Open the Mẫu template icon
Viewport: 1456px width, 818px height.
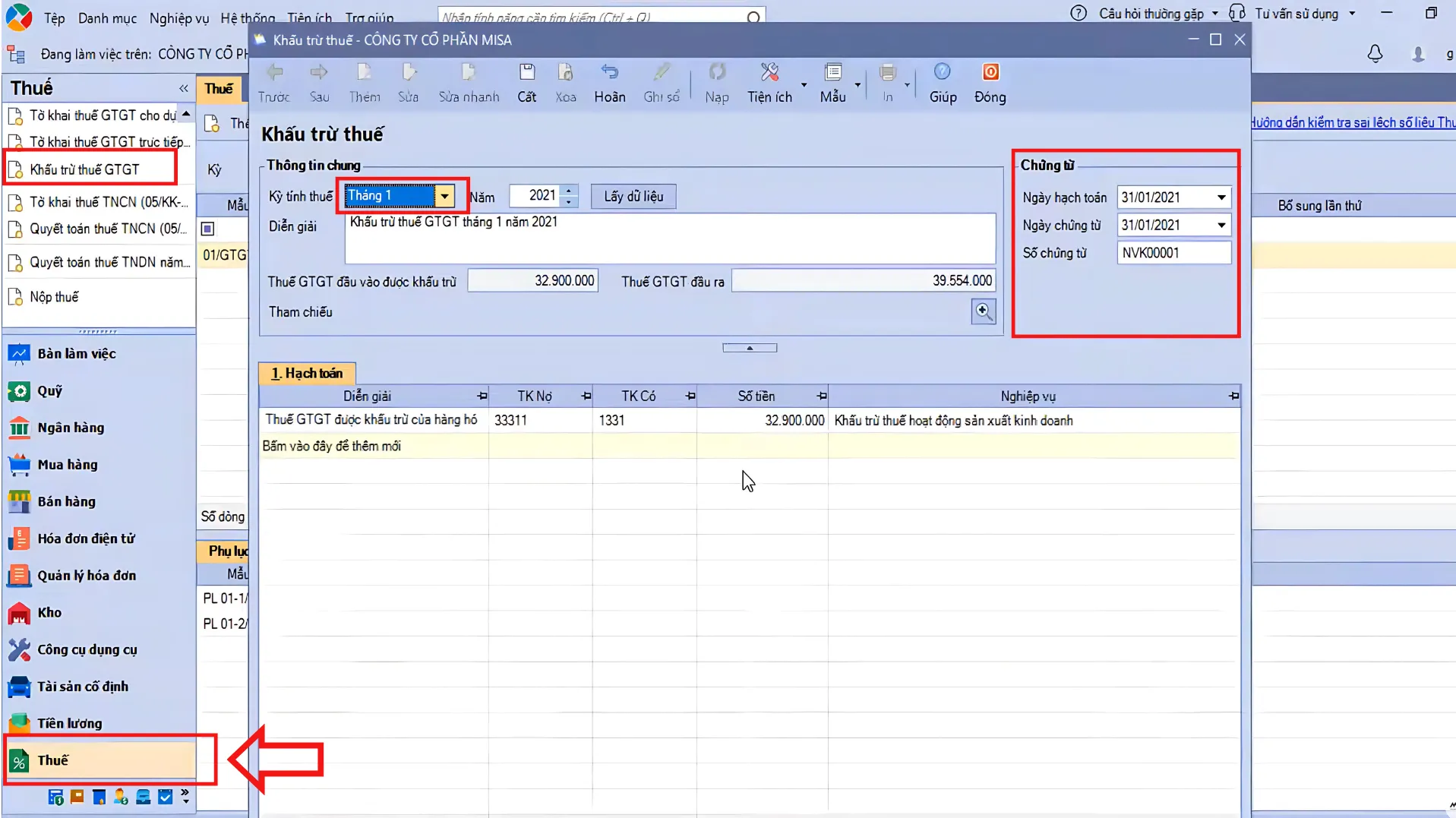pos(833,72)
